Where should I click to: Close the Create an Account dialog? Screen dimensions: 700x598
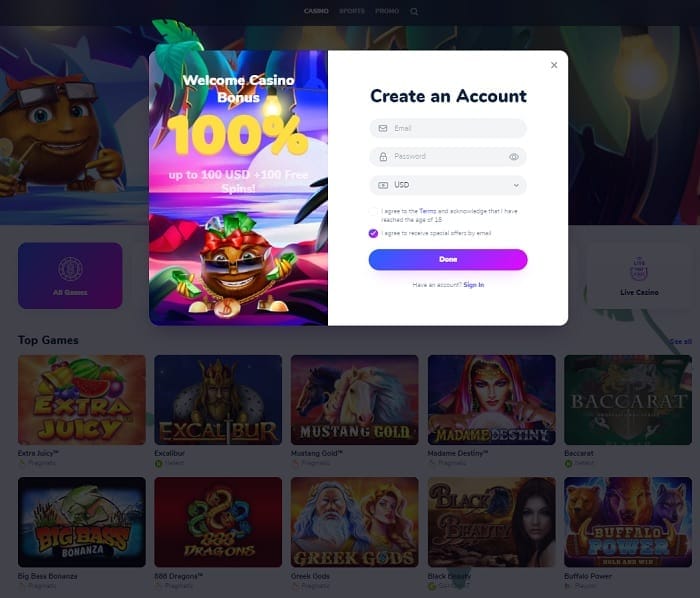pyautogui.click(x=554, y=65)
